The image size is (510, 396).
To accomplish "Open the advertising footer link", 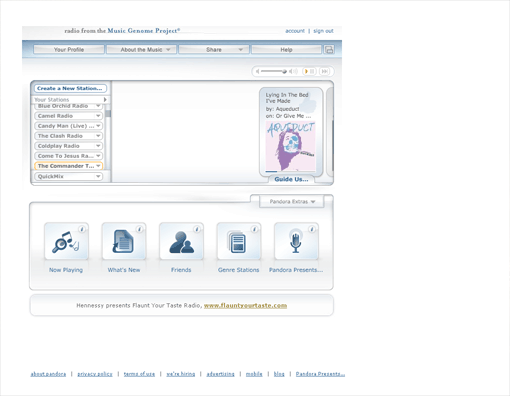I will coord(220,374).
